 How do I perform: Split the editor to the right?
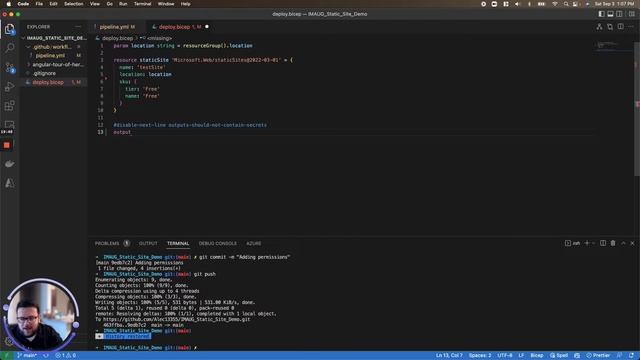tap(620, 27)
